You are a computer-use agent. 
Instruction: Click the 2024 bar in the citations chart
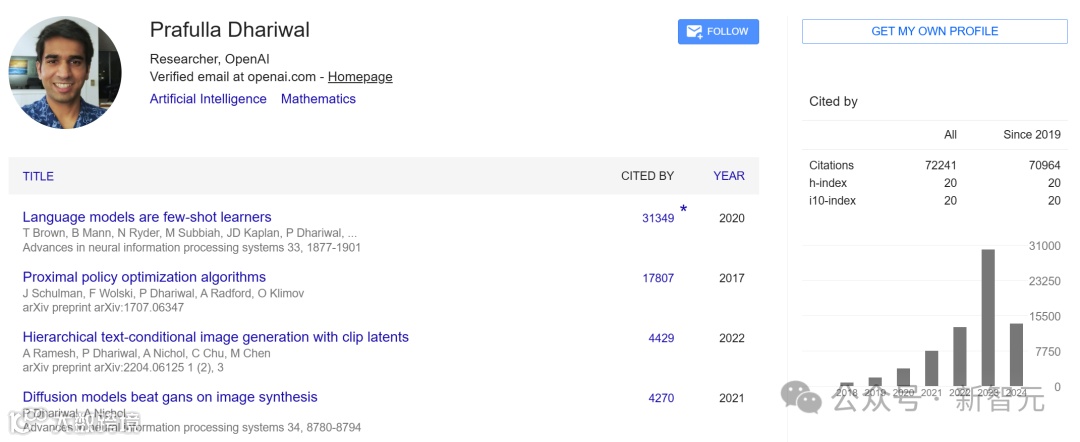click(x=1016, y=355)
